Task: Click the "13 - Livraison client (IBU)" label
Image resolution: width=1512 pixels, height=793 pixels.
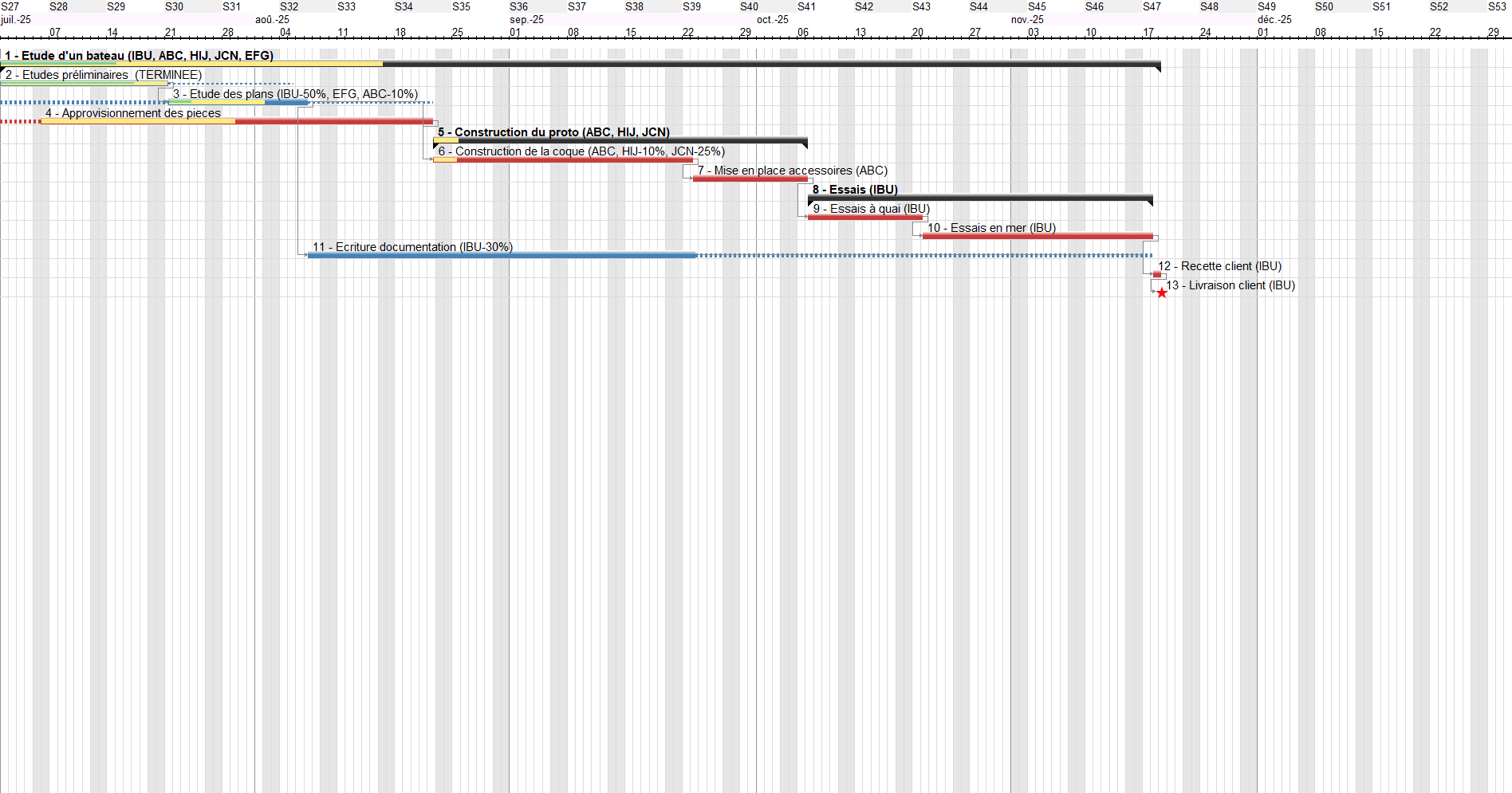Action: [x=1230, y=285]
